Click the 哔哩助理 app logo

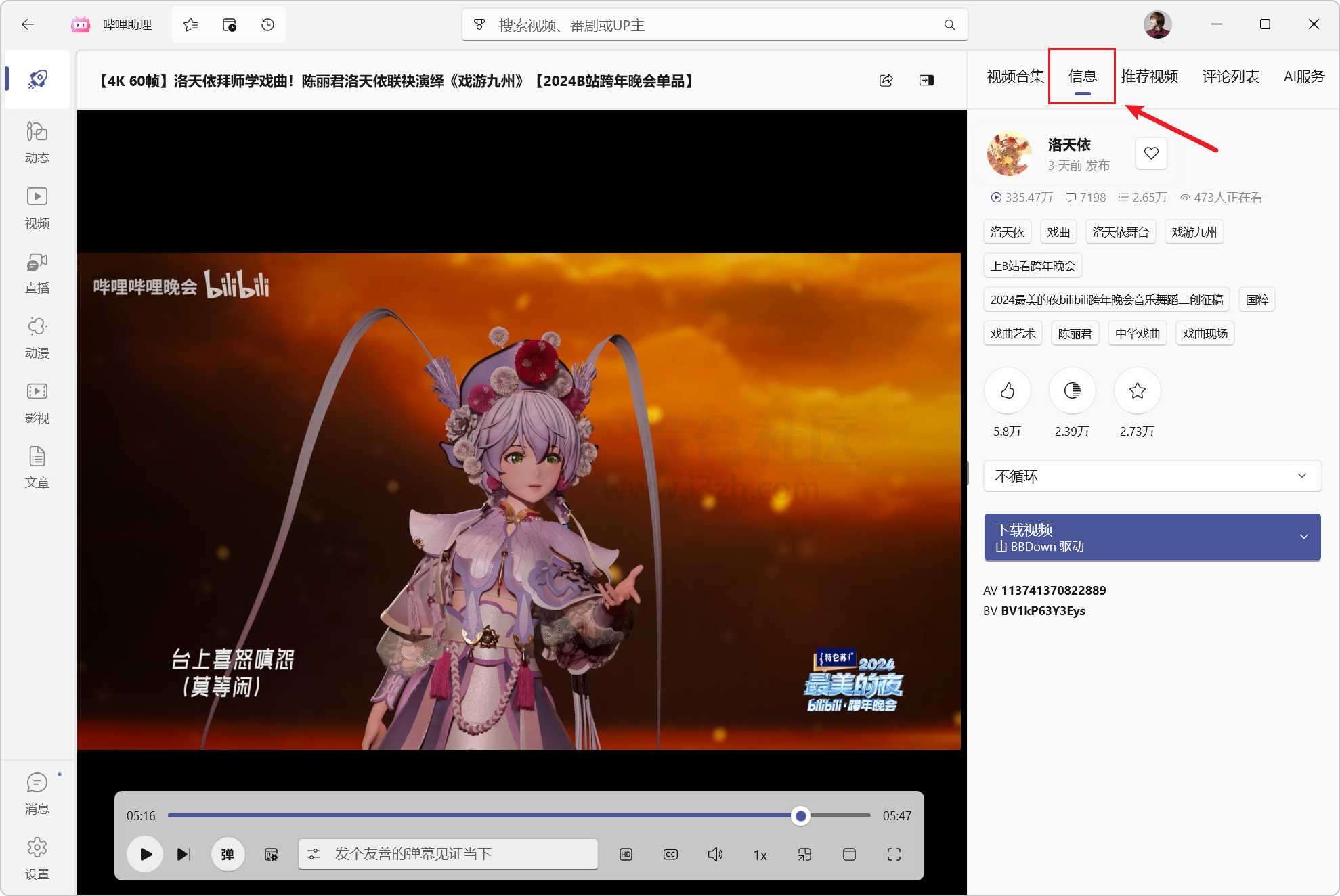81,25
